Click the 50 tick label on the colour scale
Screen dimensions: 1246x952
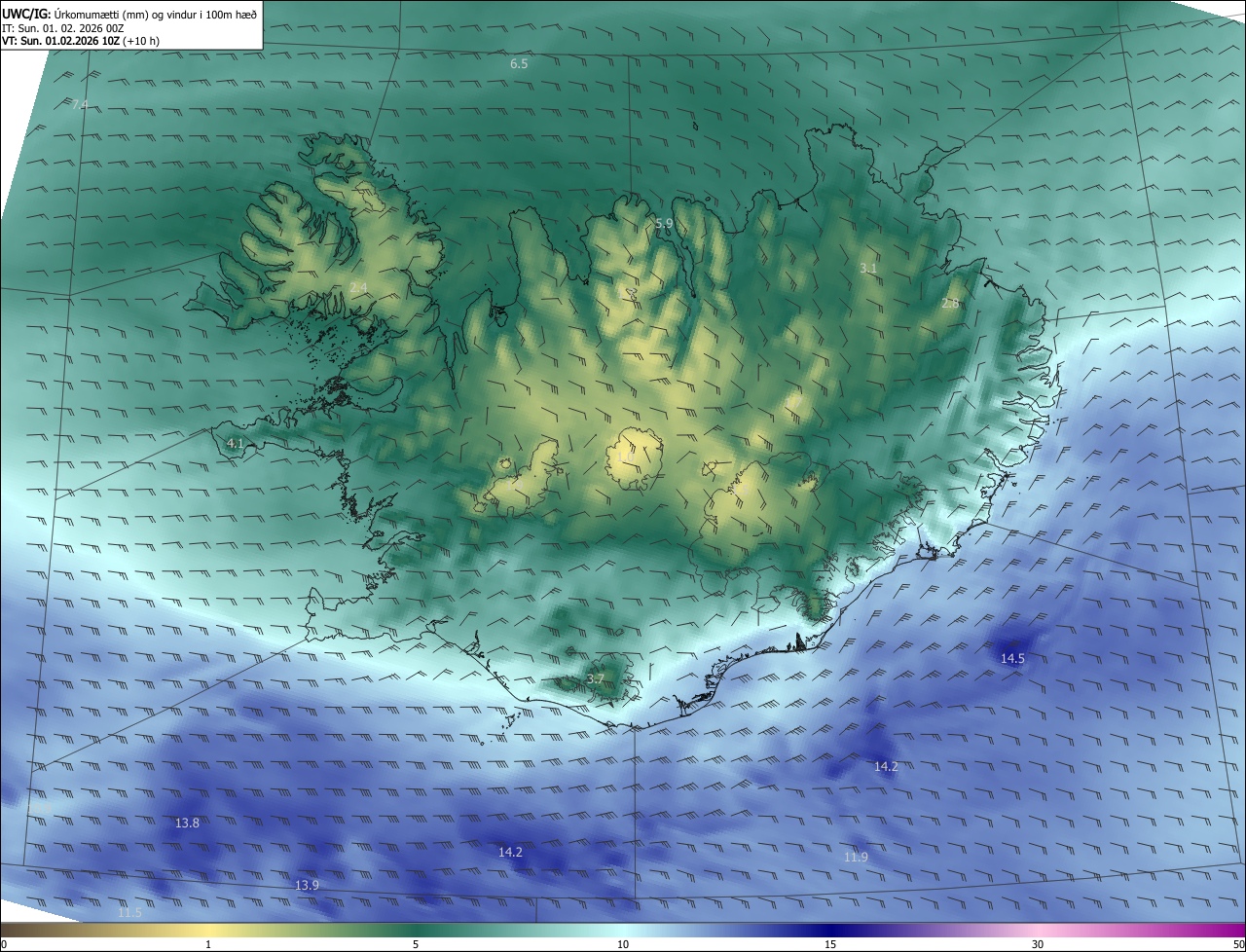[1238, 945]
